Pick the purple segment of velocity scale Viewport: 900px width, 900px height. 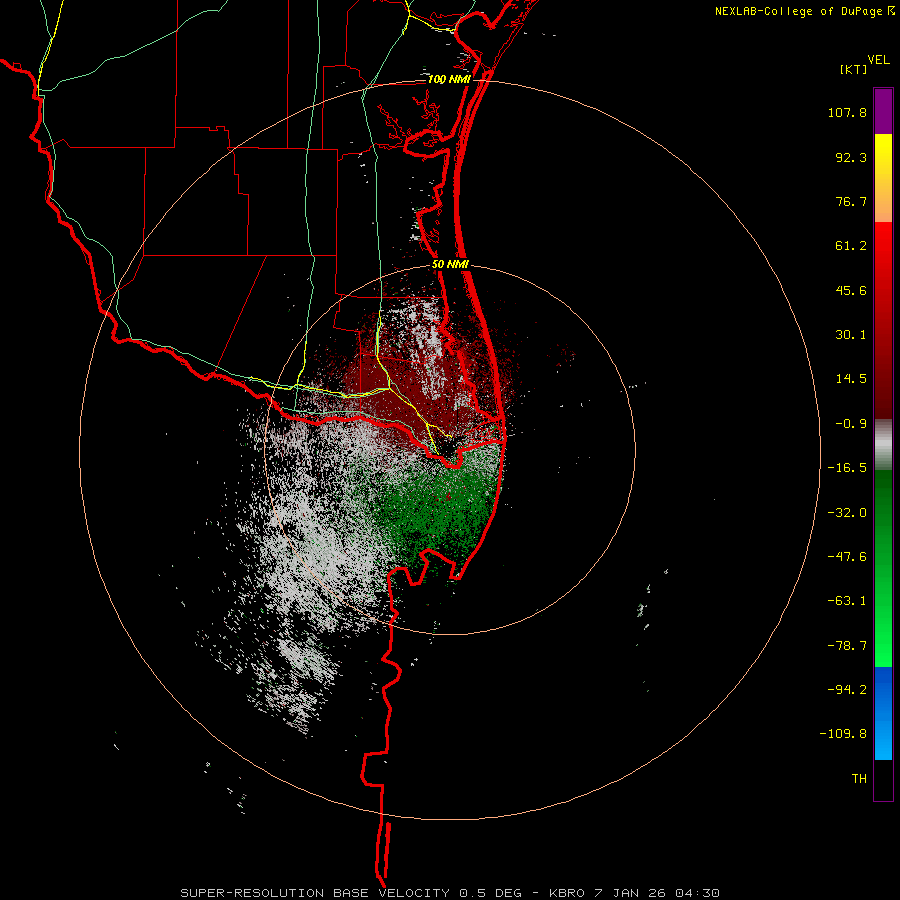(x=883, y=111)
